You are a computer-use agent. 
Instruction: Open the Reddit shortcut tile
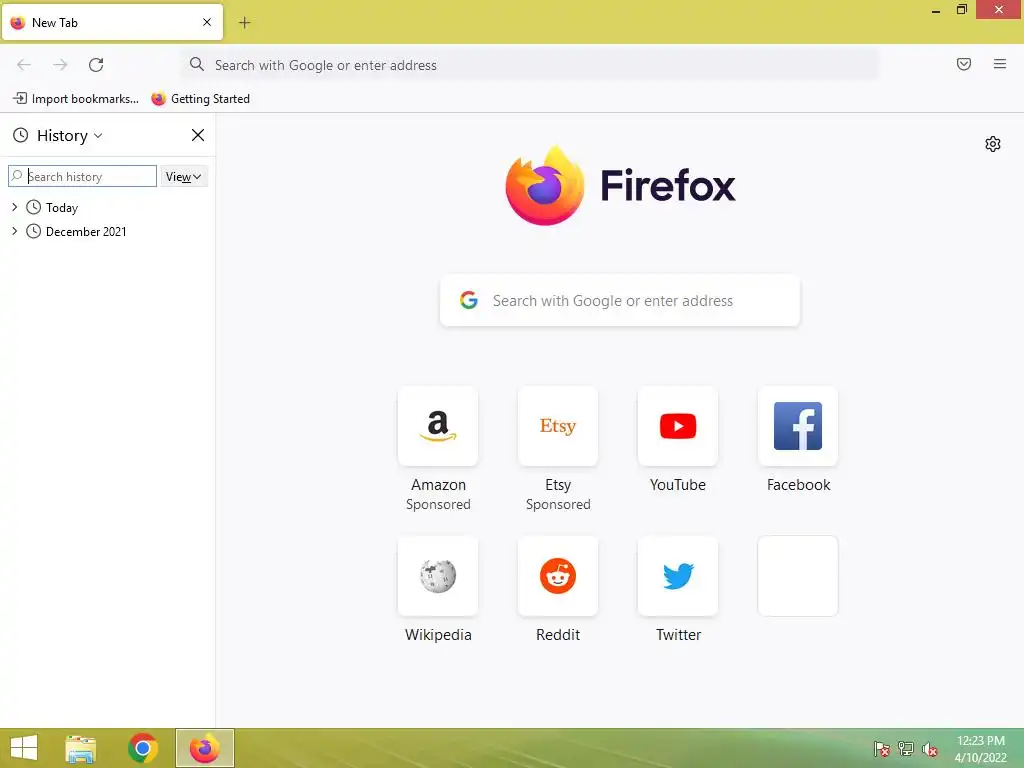pyautogui.click(x=558, y=576)
